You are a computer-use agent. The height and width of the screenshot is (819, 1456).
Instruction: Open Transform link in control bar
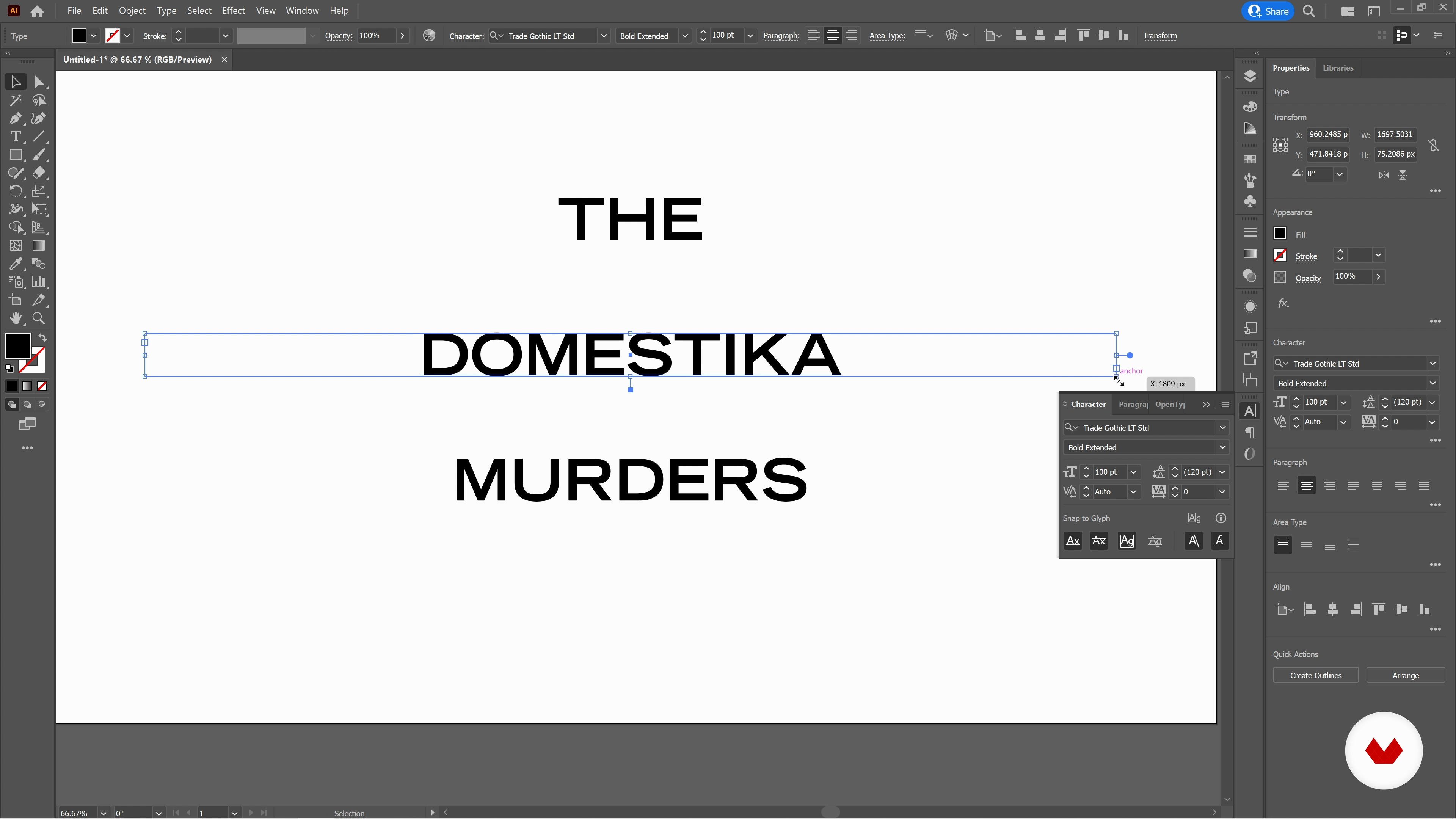(x=1160, y=36)
